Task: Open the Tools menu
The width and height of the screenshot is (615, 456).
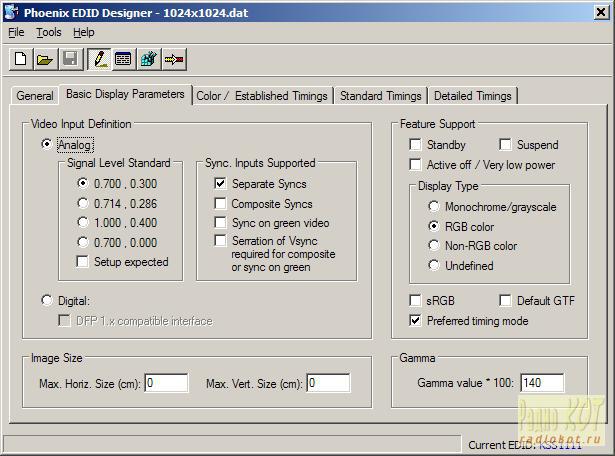Action: pos(49,32)
